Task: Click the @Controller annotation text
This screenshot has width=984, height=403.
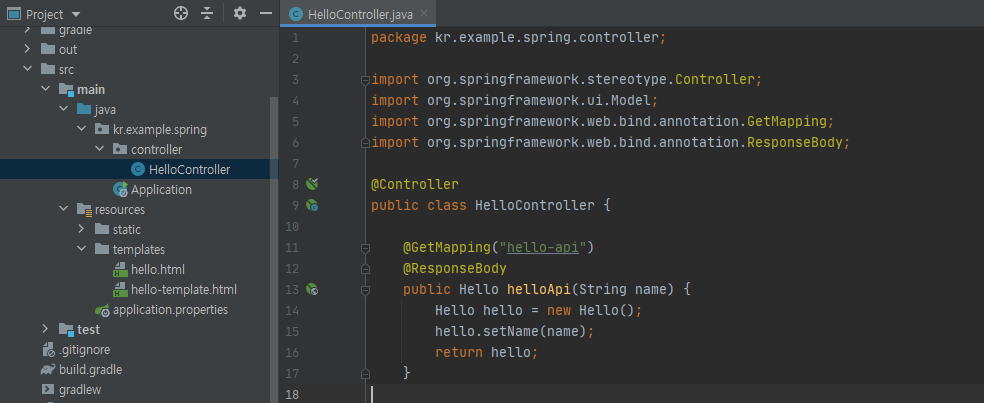Action: [415, 185]
